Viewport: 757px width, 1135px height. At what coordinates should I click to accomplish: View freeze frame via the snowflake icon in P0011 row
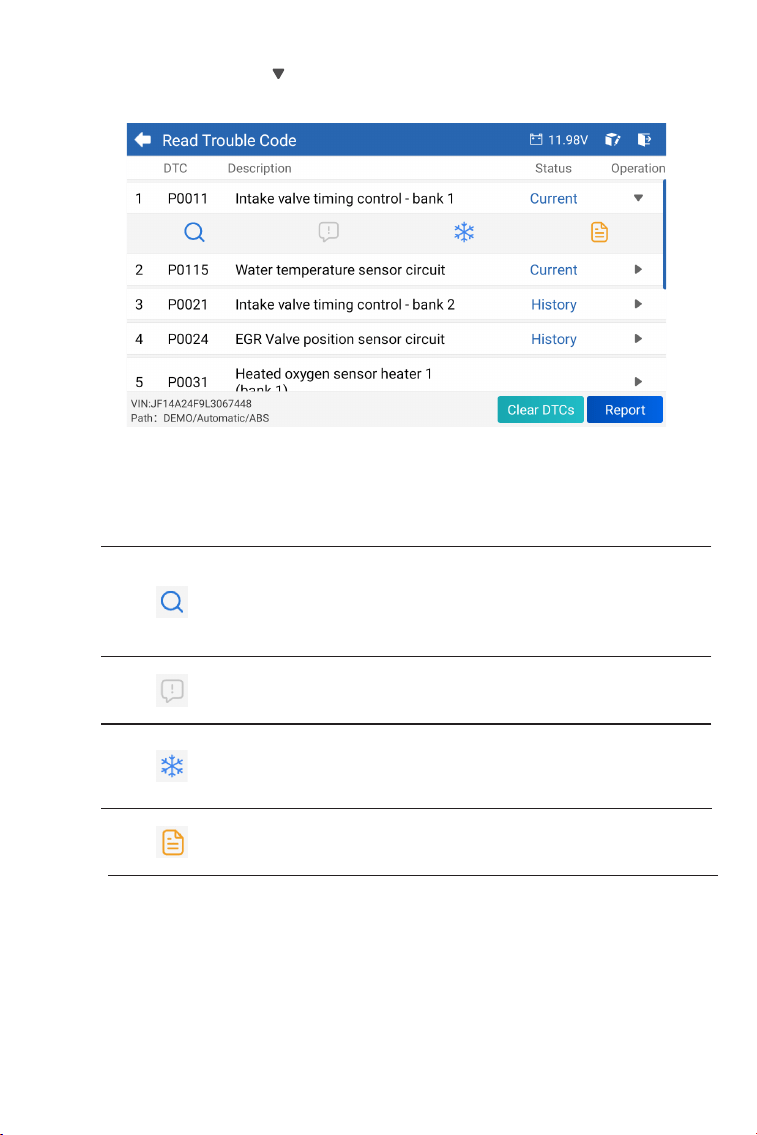[x=464, y=232]
